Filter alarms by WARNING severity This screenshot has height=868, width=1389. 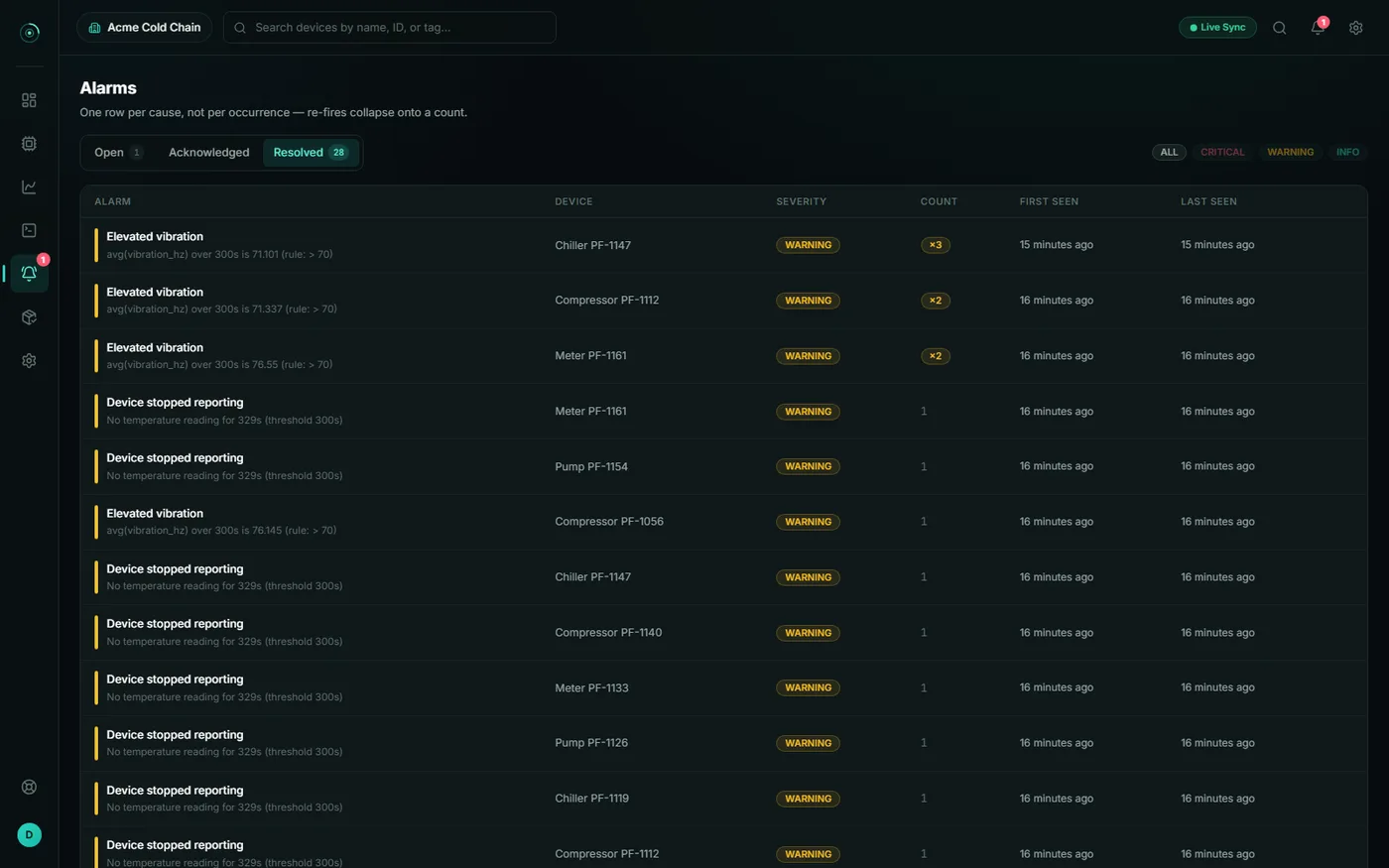pos(1290,153)
